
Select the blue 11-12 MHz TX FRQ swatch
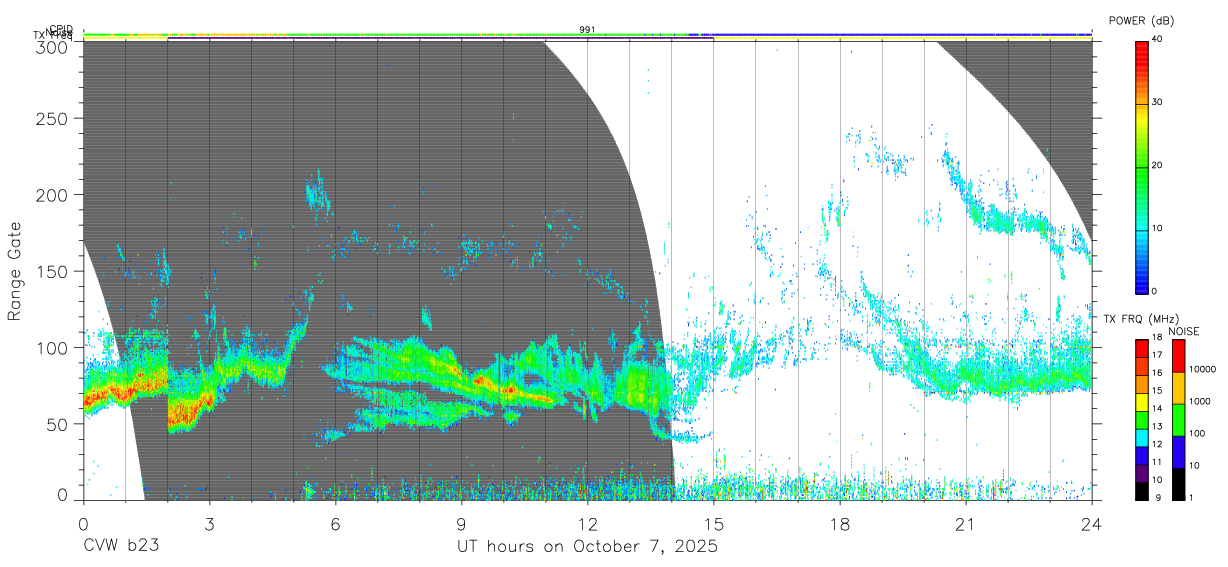(x=1142, y=455)
